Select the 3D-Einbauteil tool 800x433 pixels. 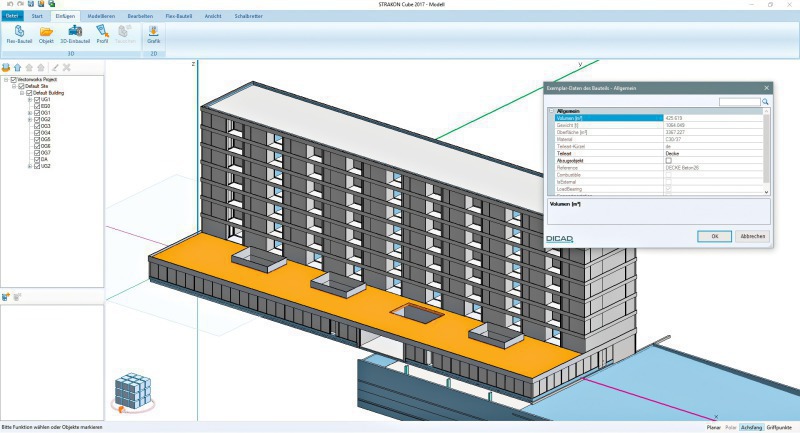click(75, 31)
